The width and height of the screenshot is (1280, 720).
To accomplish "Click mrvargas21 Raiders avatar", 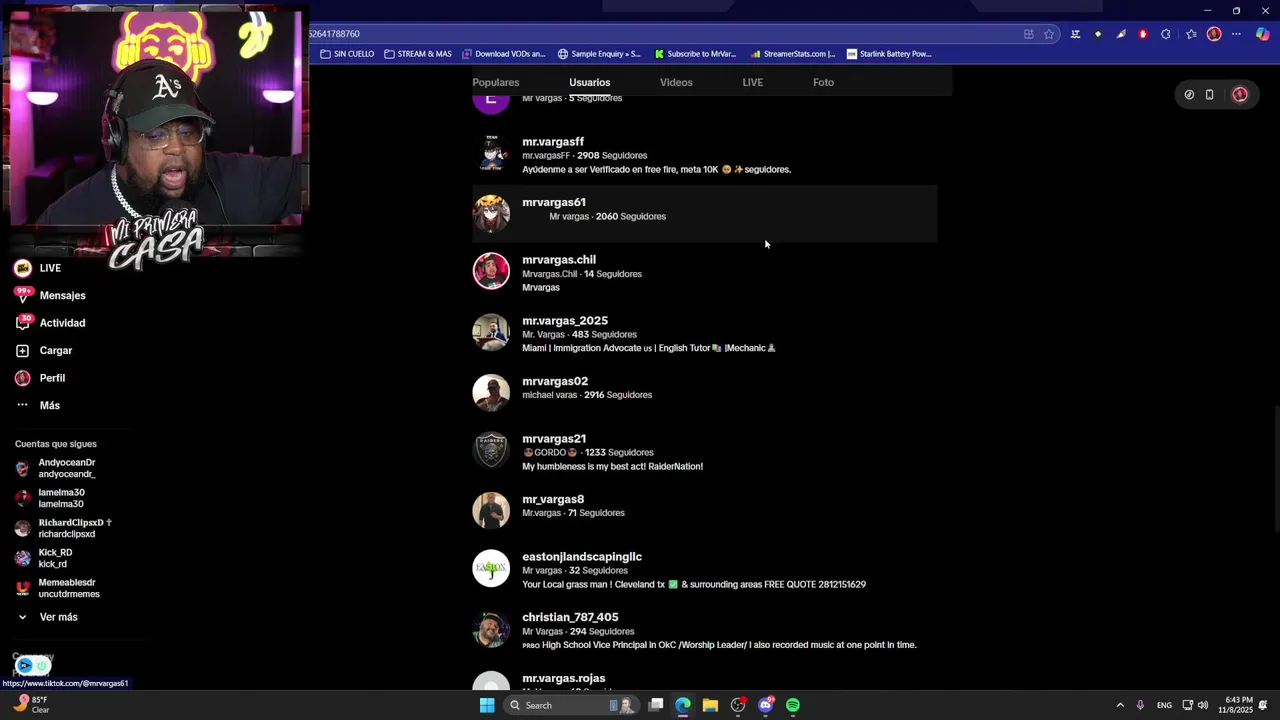I will tap(491, 451).
